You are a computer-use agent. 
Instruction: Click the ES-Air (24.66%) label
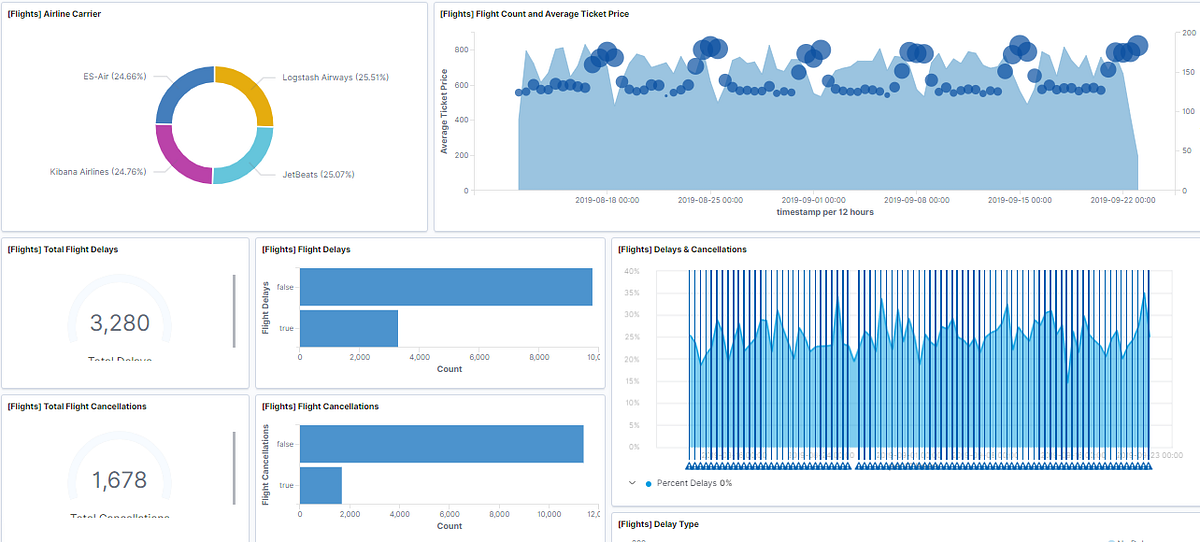point(114,76)
